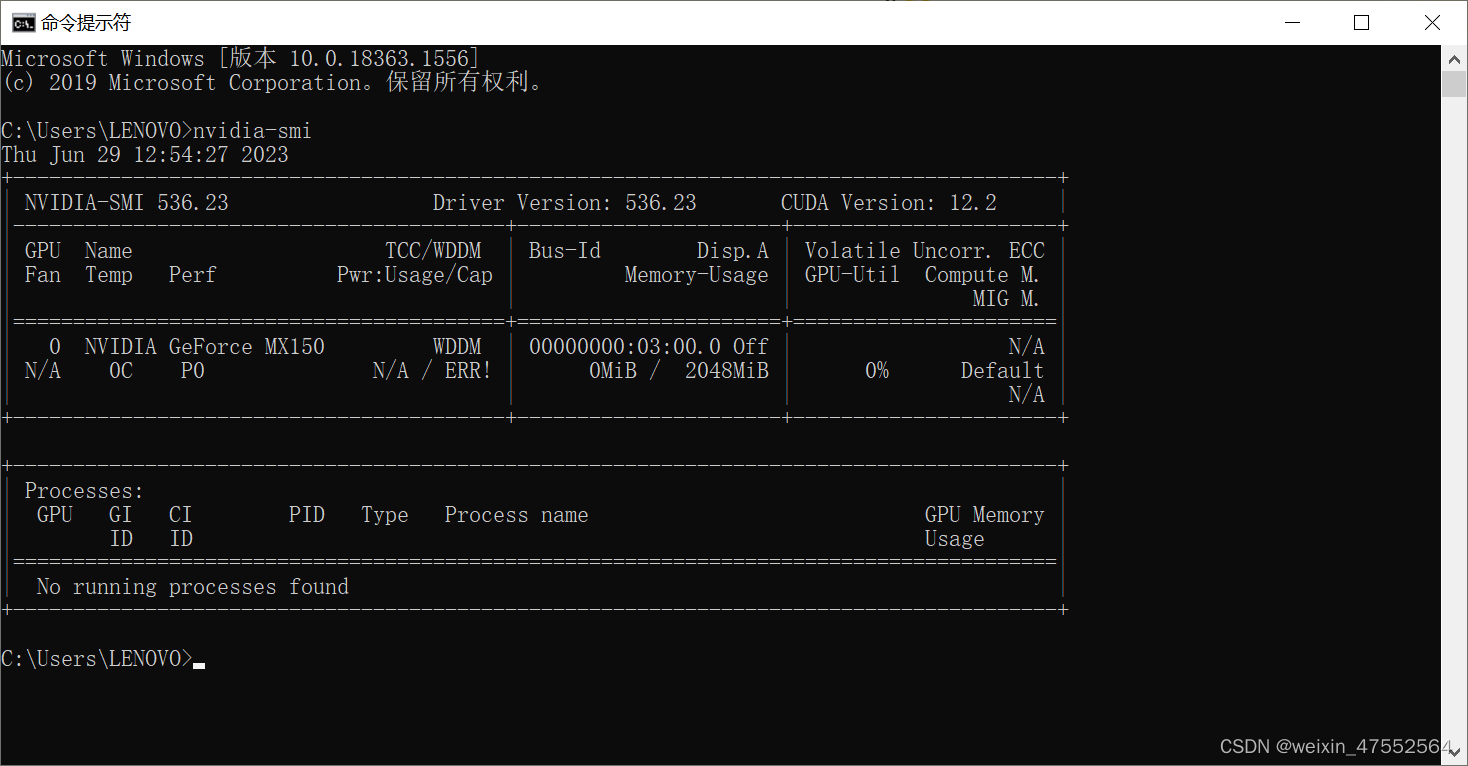
Task: Click the last 'C:\Users\LENOVO>' prompt line
Action: point(97,659)
